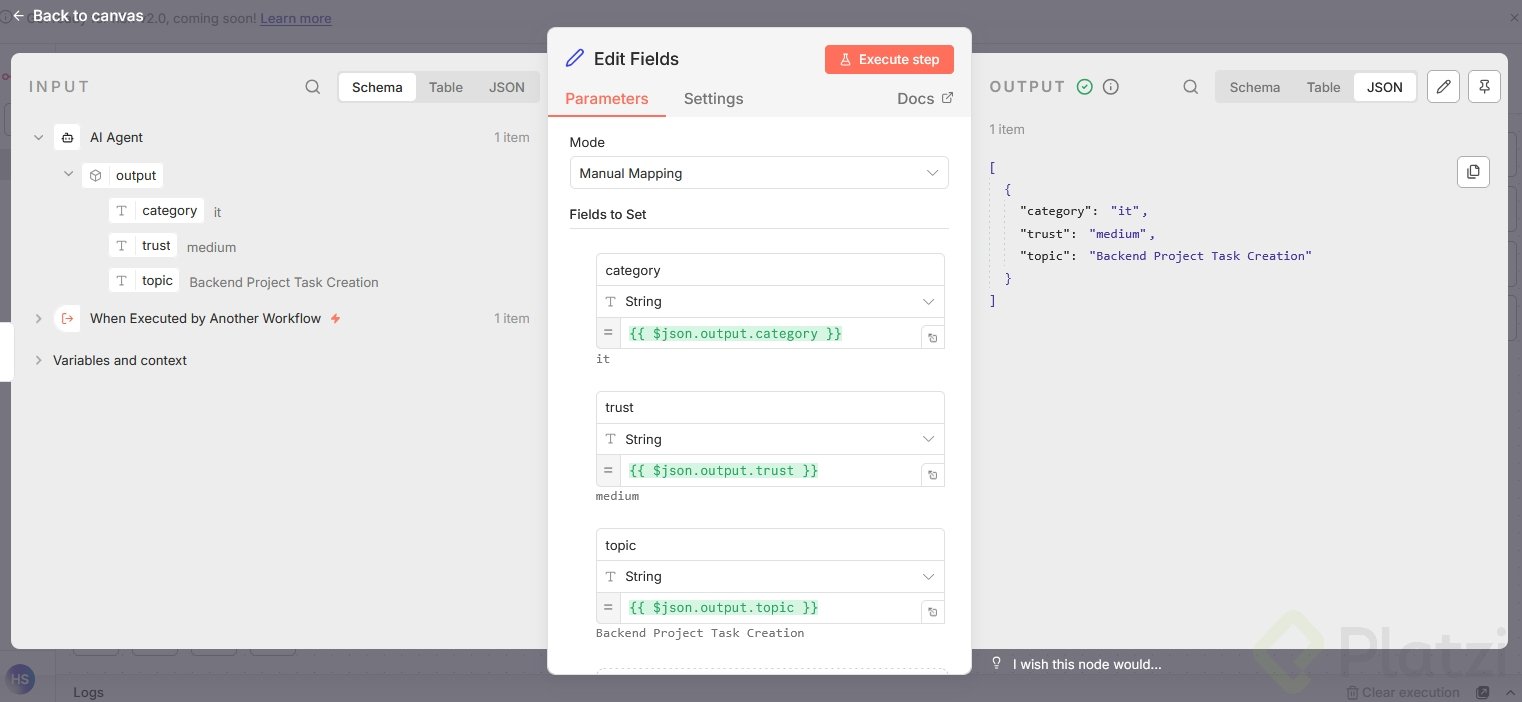Screen dimensions: 1522x702
Task: Select the category schema pill in input
Action: (x=156, y=211)
